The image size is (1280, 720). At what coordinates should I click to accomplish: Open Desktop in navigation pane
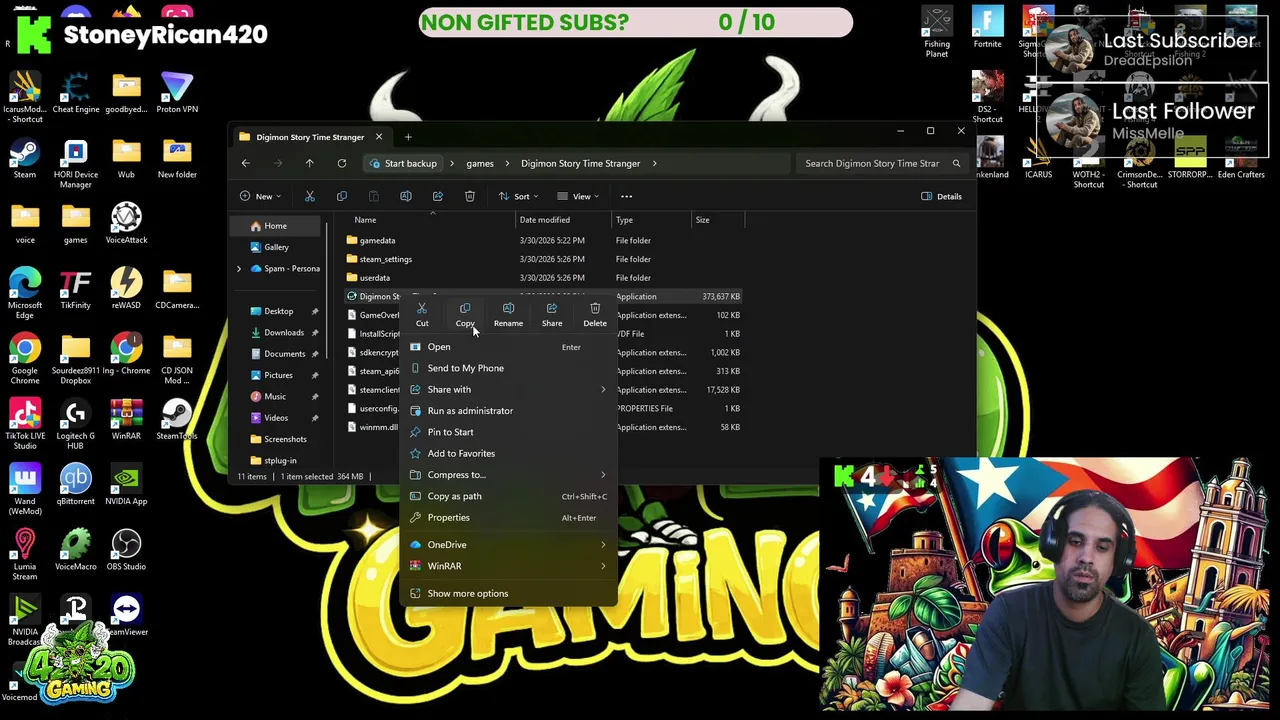tap(278, 311)
